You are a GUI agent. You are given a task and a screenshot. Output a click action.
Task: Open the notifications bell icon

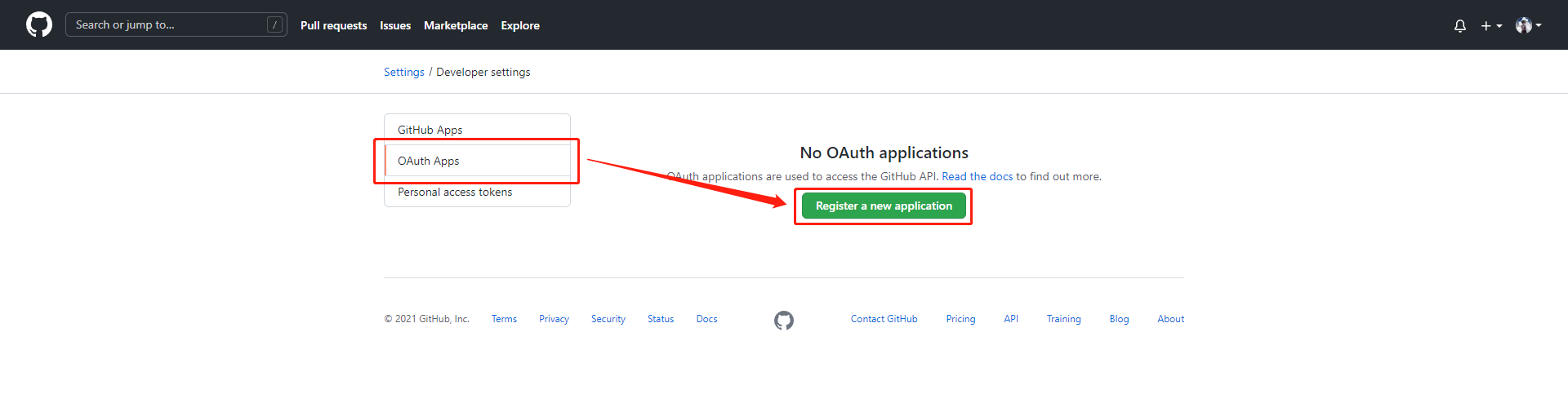coord(1460,25)
